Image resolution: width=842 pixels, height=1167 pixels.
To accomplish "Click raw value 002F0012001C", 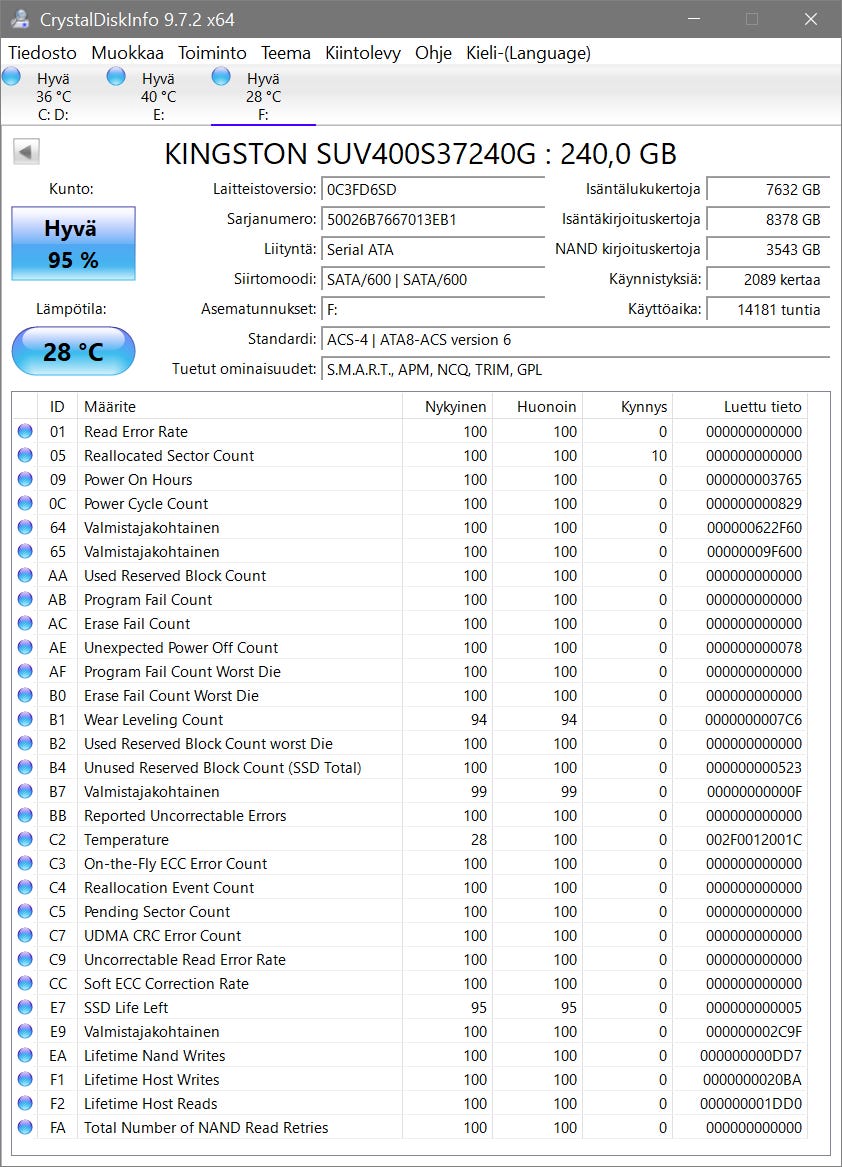I will [x=753, y=840].
